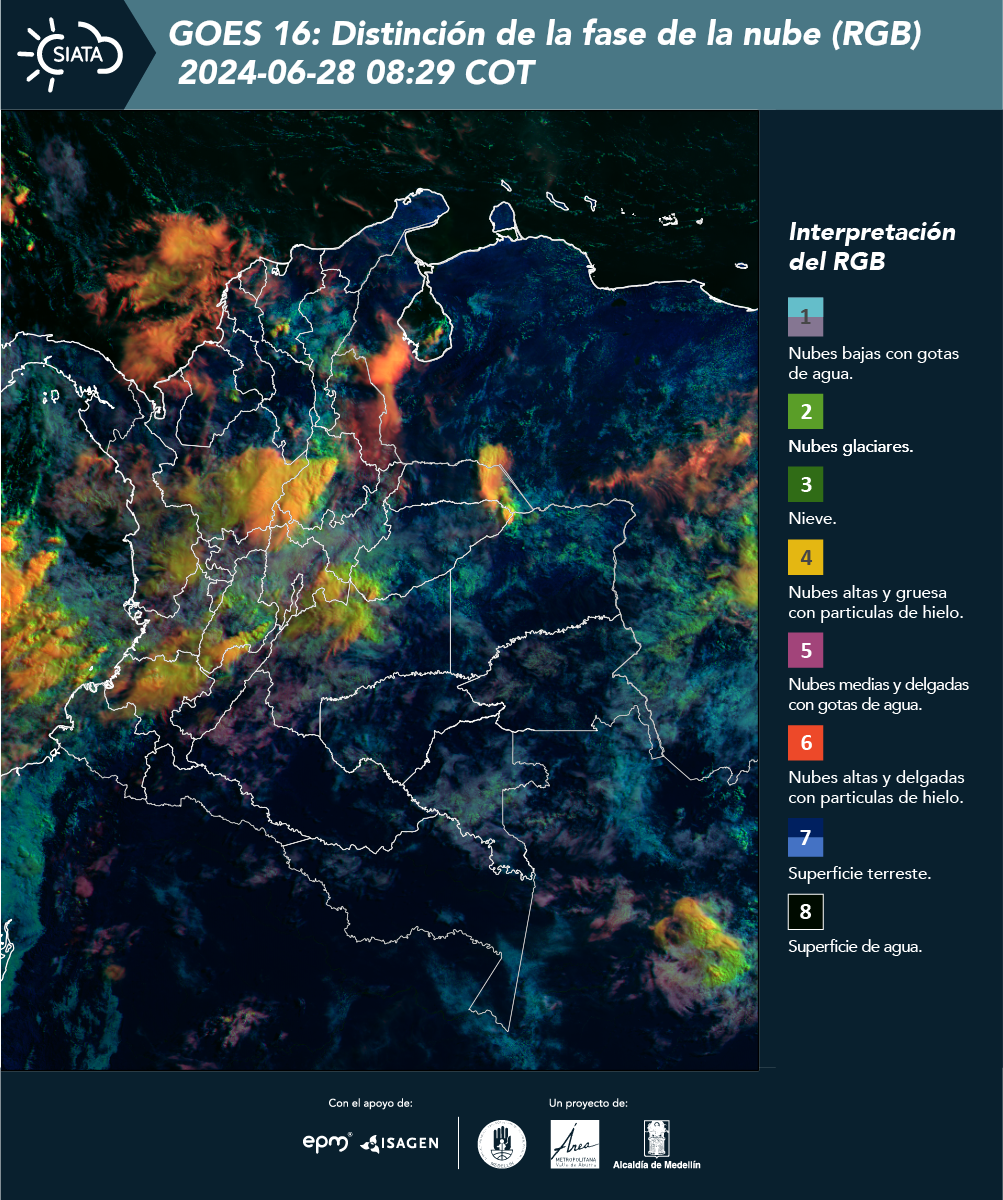The height and width of the screenshot is (1200, 1003).
Task: Click the 'Interpretación del RGB' heading
Action: pyautogui.click(x=872, y=246)
